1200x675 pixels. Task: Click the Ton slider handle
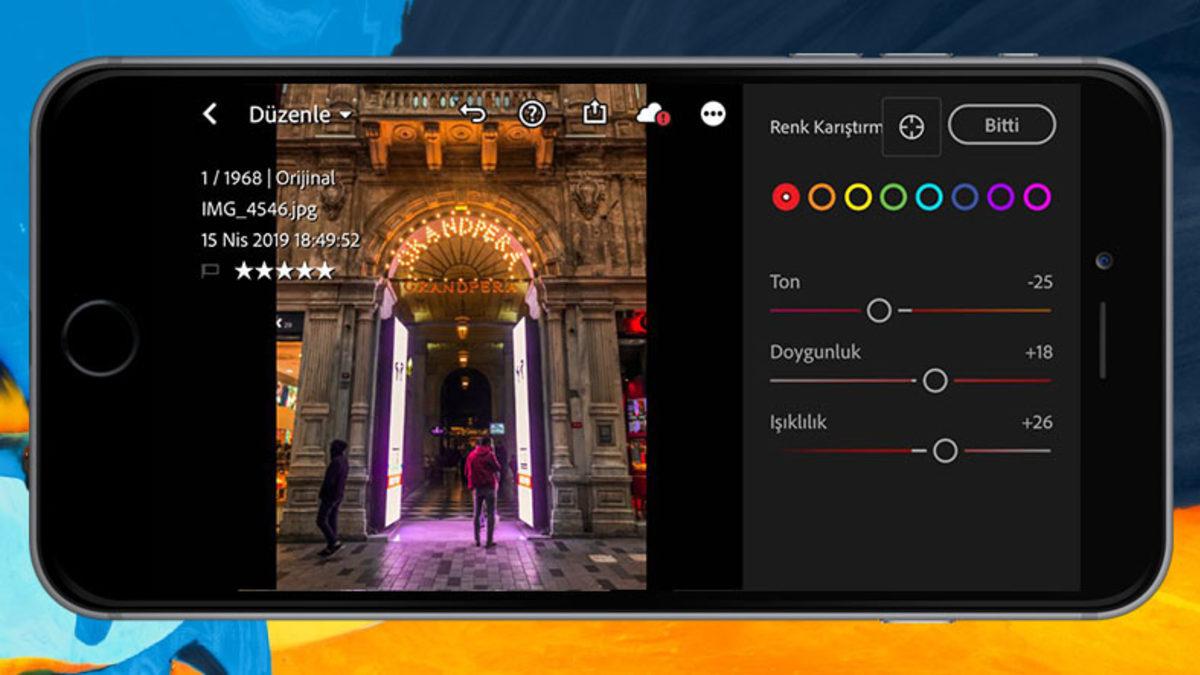880,312
